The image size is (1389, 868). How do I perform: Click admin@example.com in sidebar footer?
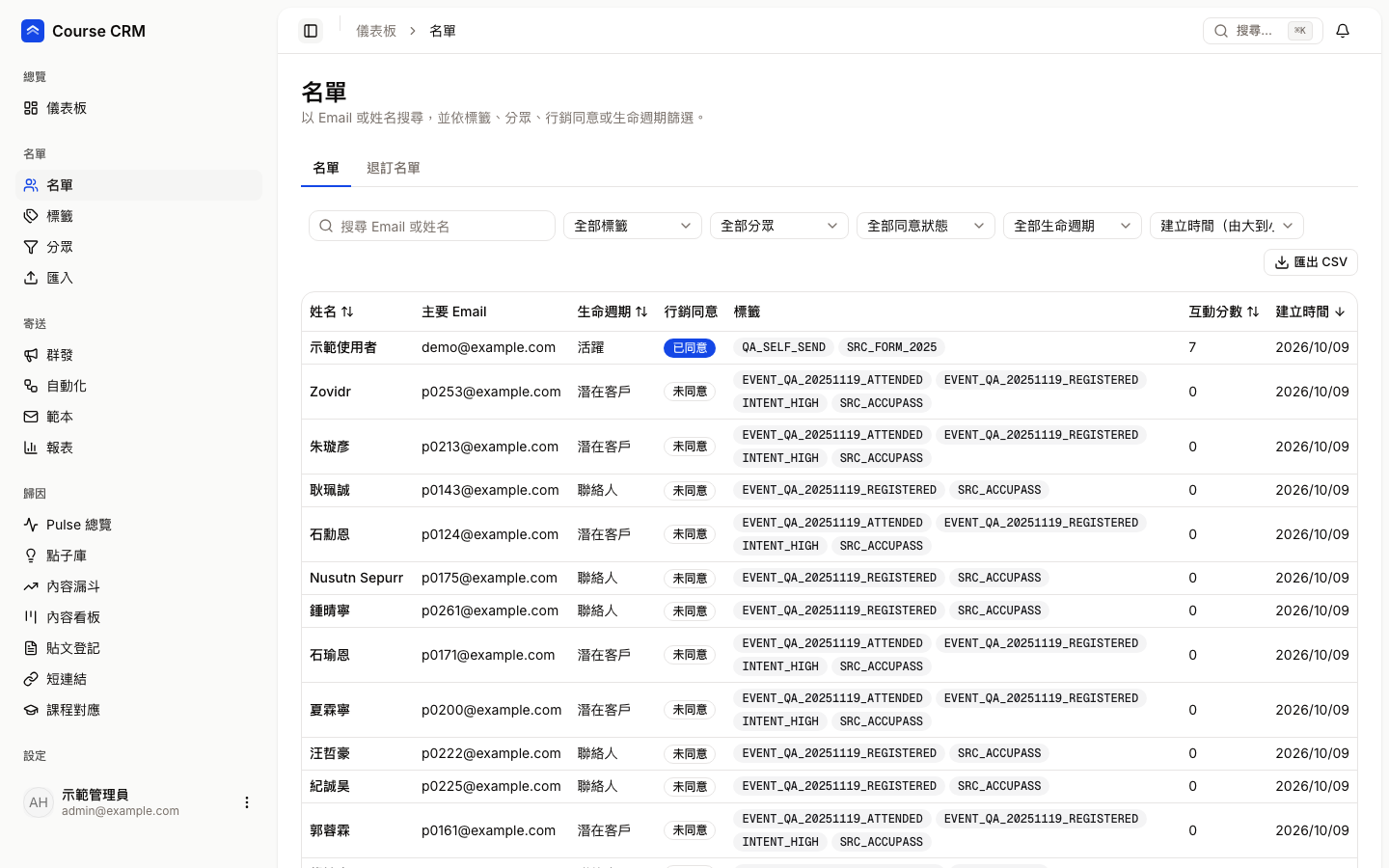[x=121, y=811]
